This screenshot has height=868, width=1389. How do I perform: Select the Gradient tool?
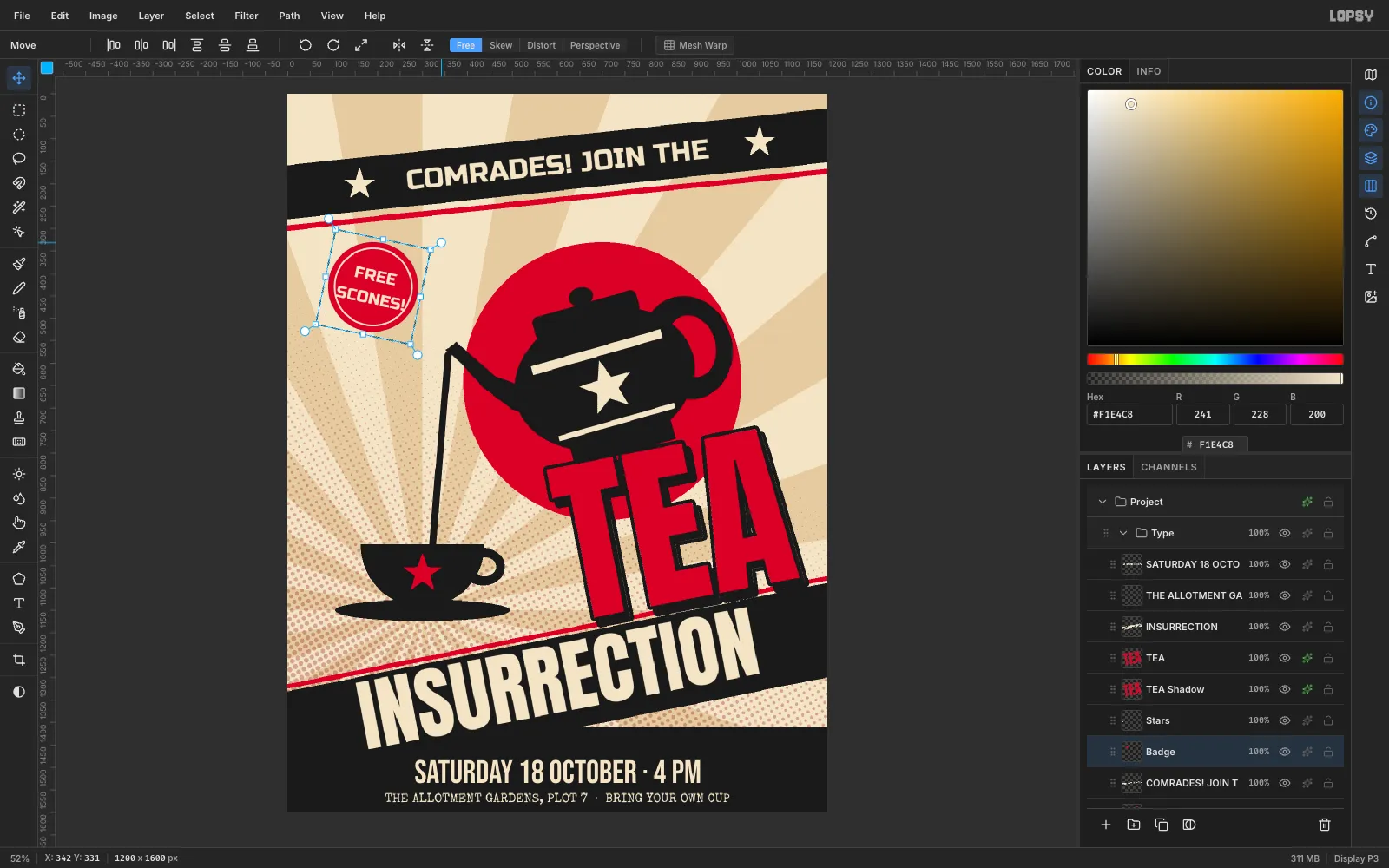point(19,393)
